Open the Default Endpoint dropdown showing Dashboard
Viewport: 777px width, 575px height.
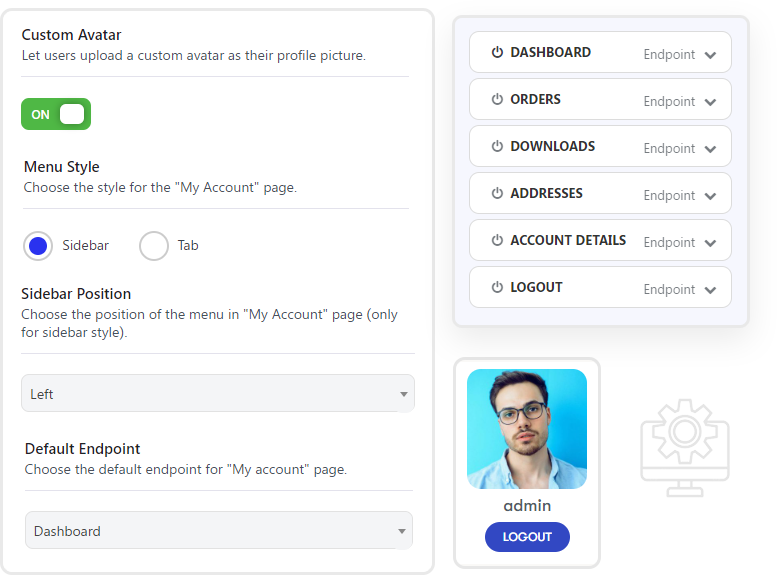(219, 530)
